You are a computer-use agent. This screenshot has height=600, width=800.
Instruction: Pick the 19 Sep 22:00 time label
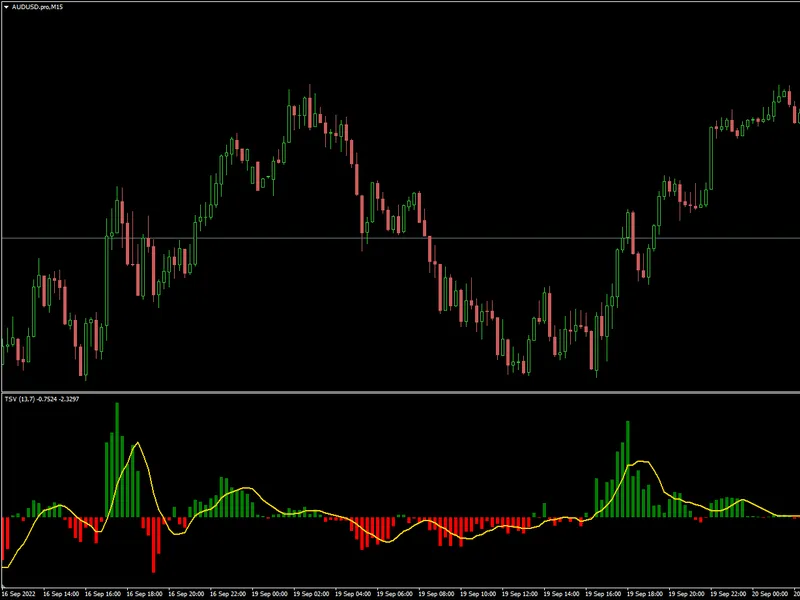click(730, 594)
